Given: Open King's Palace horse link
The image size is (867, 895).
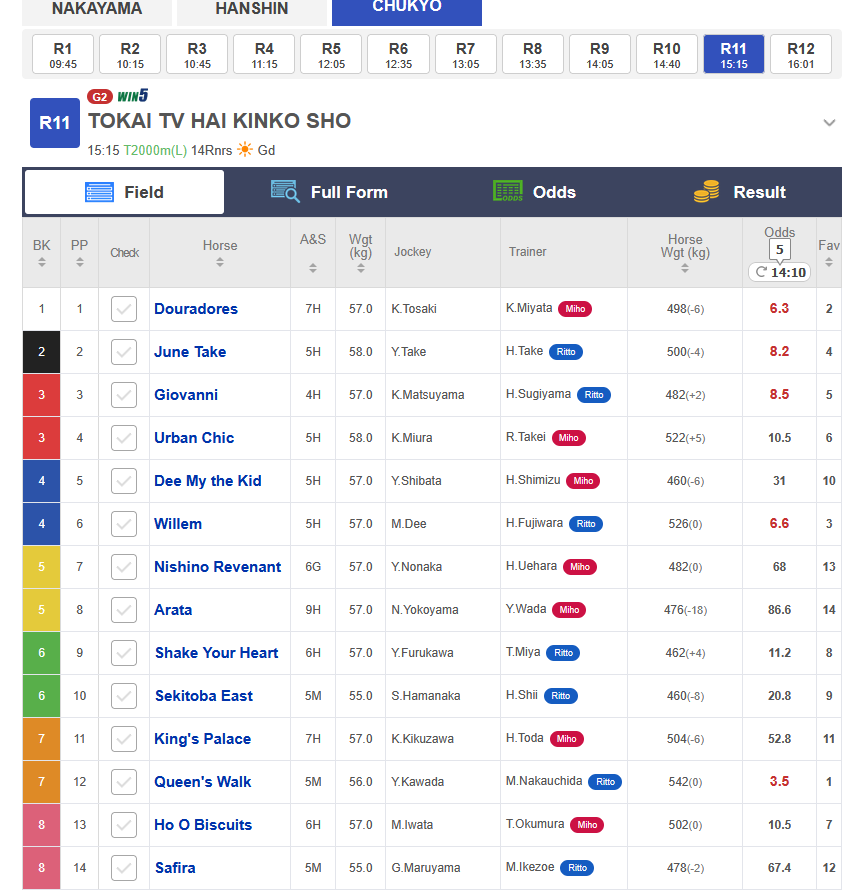Looking at the screenshot, I should coord(203,739).
